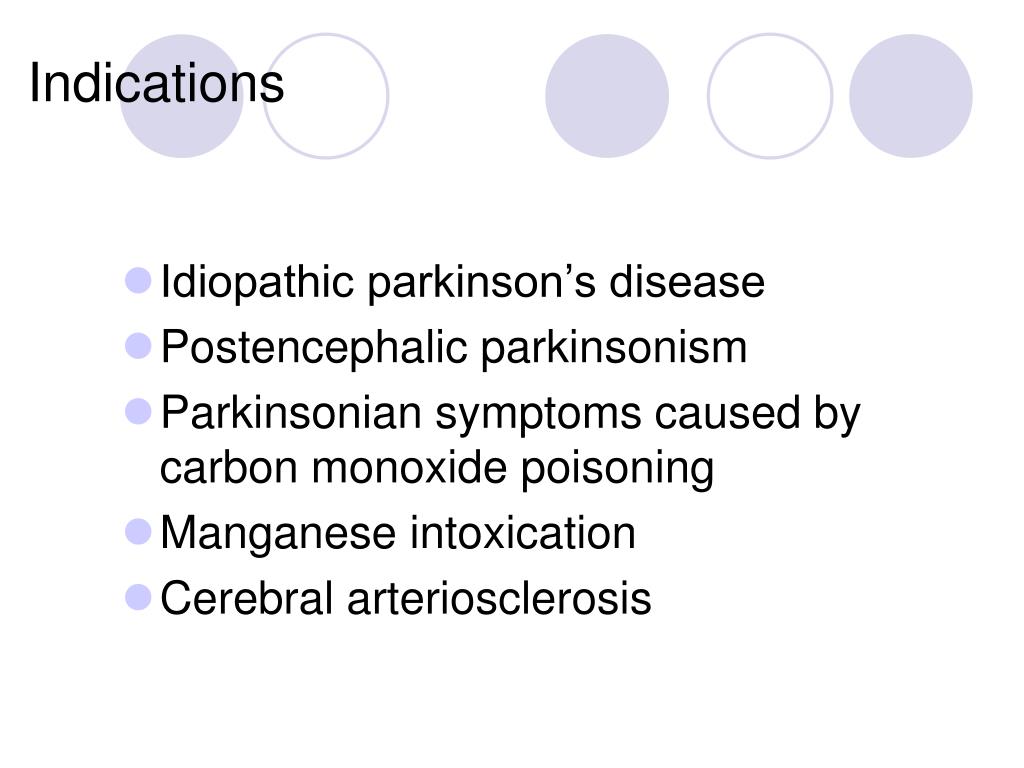Click the "carbon monoxide poisoning" text line
This screenshot has height=768, width=1024.
coord(437,468)
